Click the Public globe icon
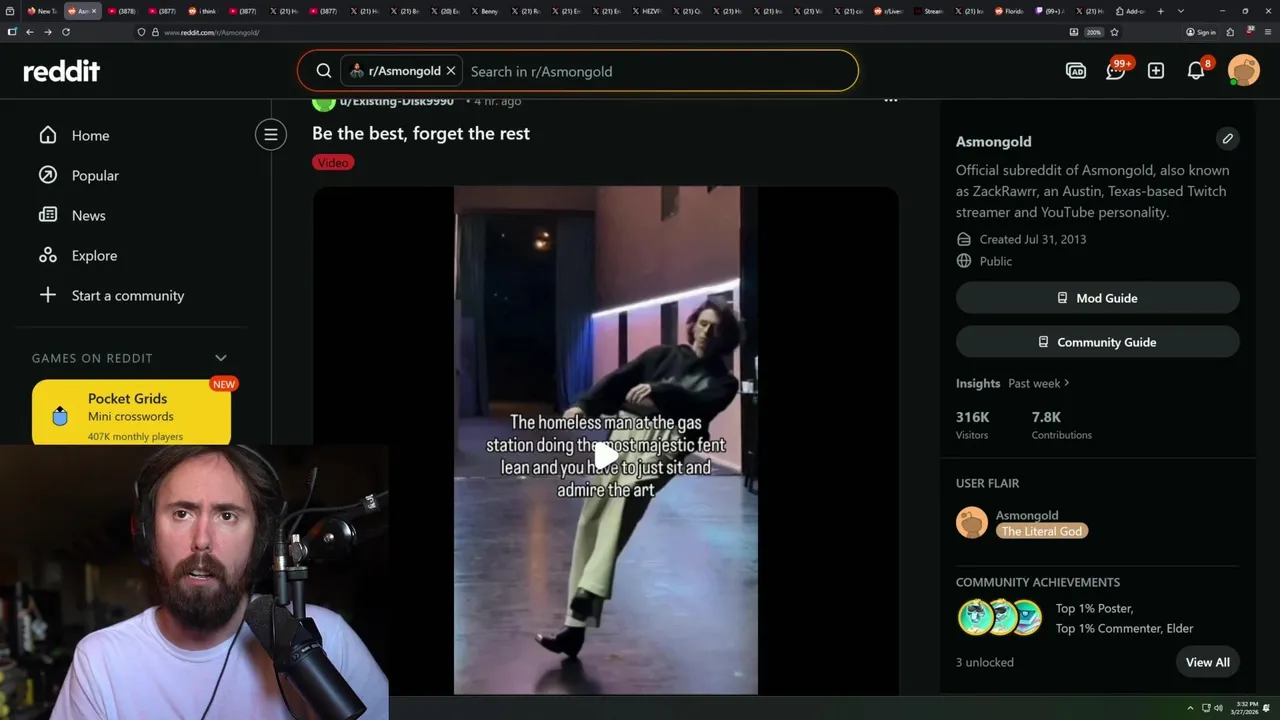This screenshot has width=1280, height=720. click(x=964, y=261)
